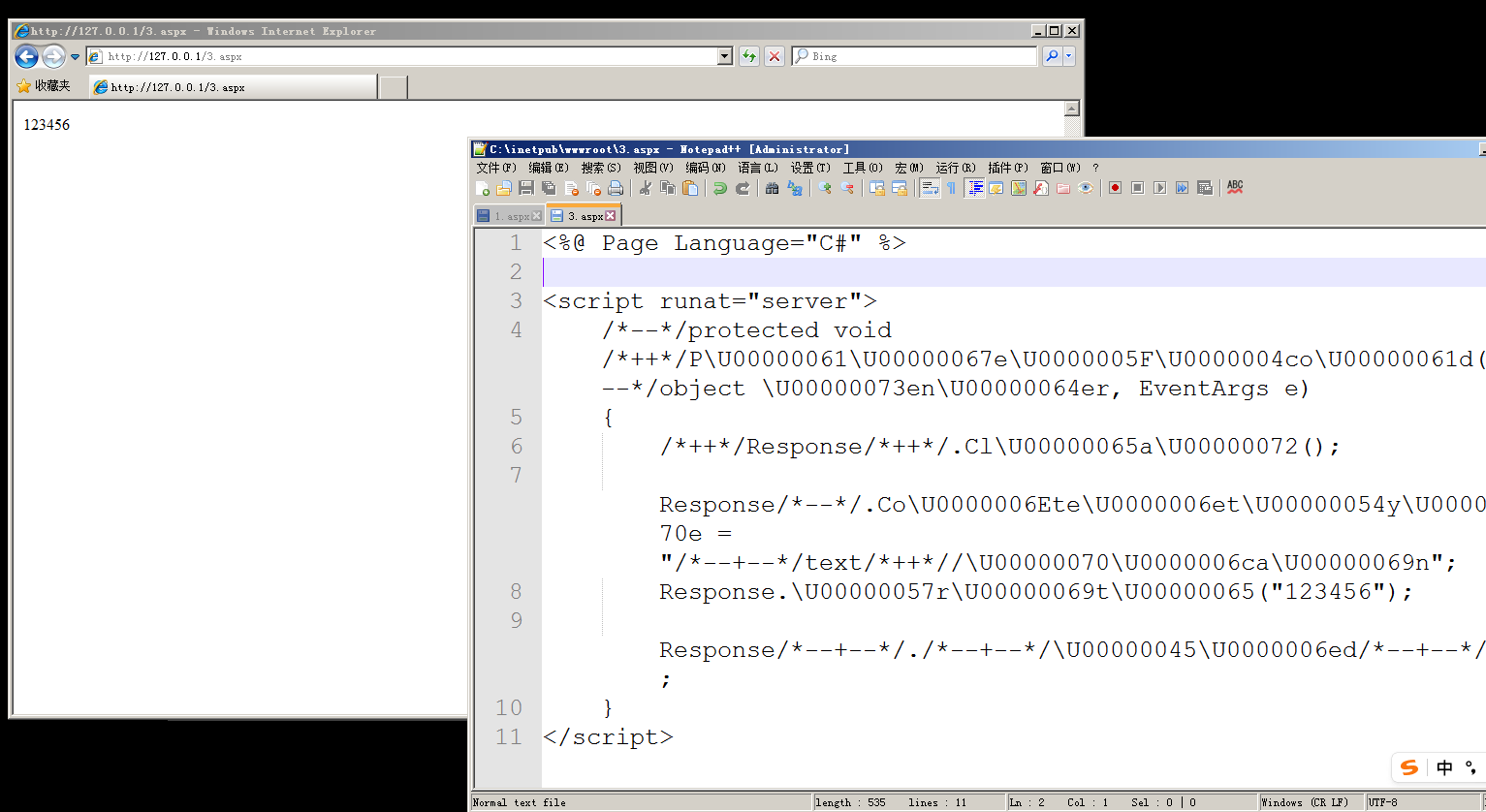The image size is (1486, 812).
Task: Click the IE Stop red X button
Action: tap(775, 56)
